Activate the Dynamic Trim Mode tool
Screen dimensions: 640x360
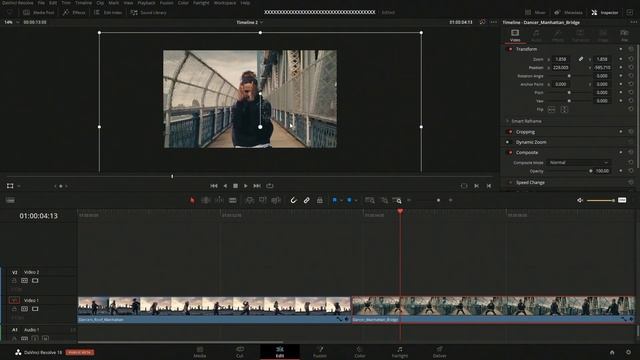tap(219, 200)
